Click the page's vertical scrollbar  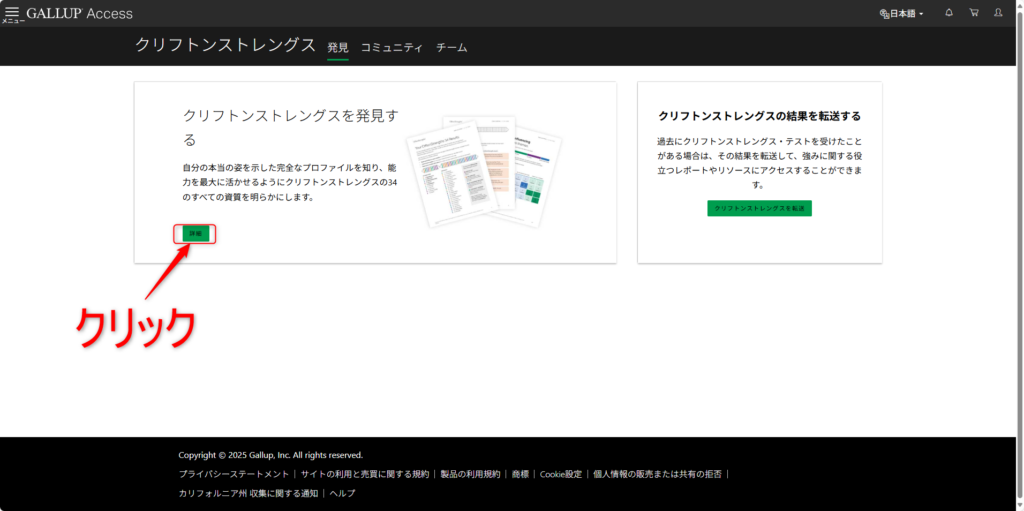click(1019, 256)
